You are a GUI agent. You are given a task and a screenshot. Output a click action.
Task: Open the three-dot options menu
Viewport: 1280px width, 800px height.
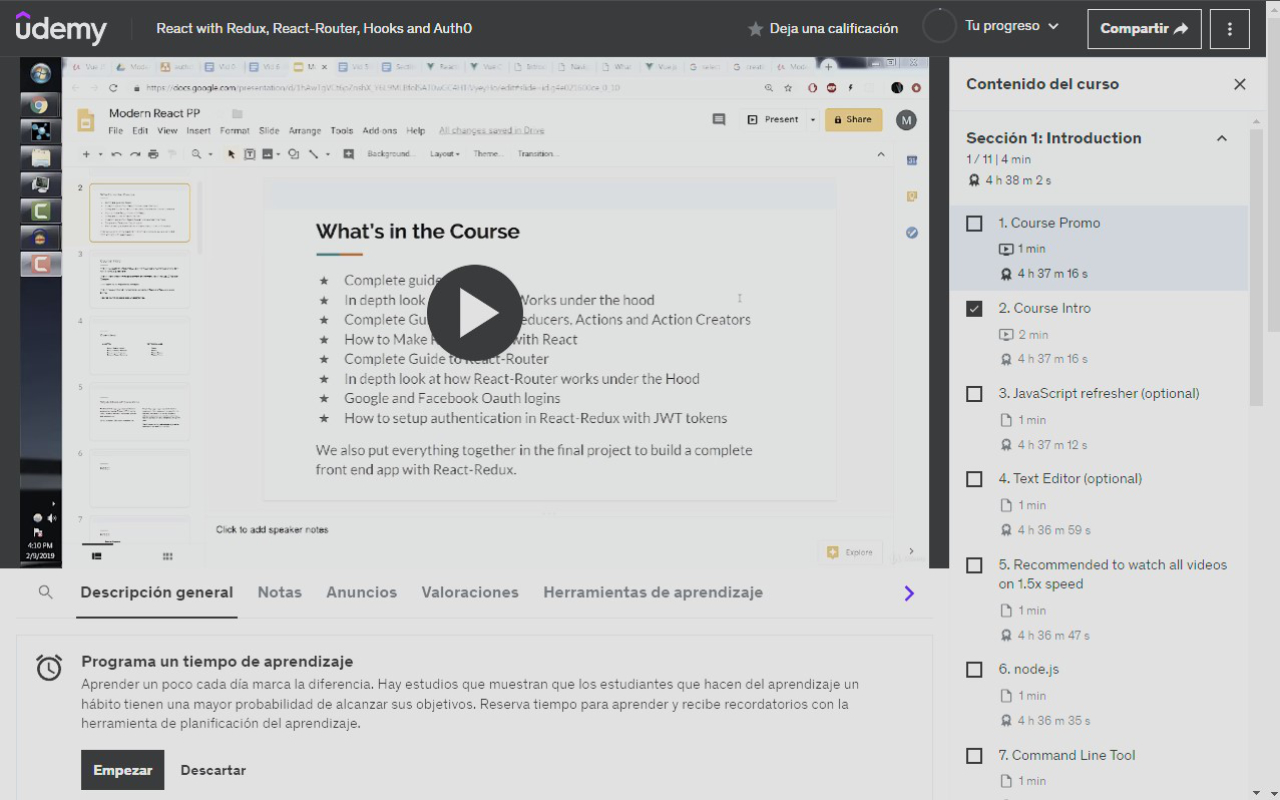tap(1229, 29)
